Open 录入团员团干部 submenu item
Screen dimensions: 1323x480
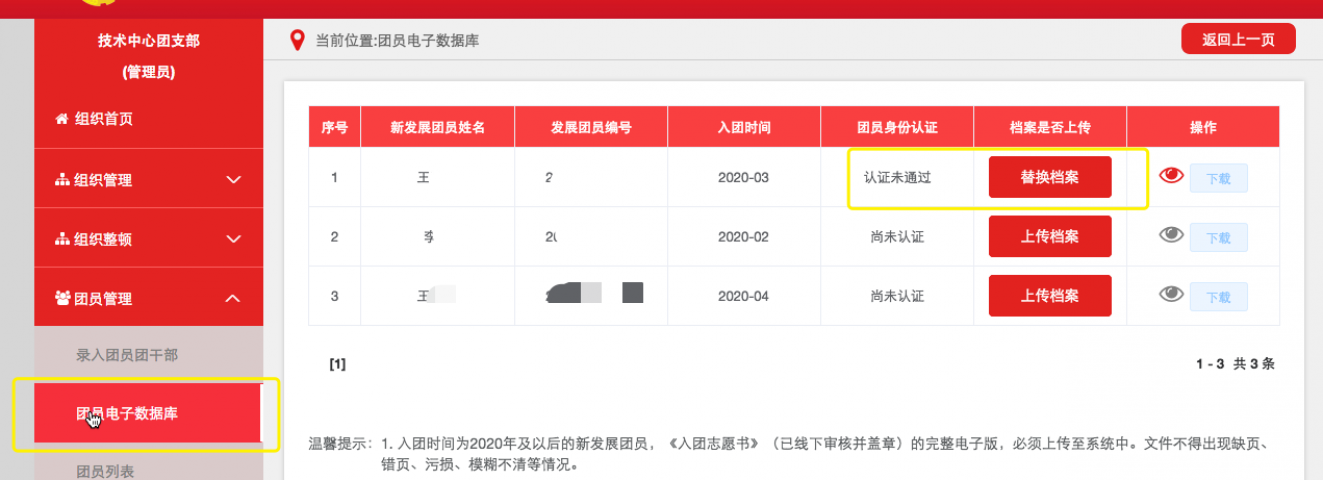point(127,355)
